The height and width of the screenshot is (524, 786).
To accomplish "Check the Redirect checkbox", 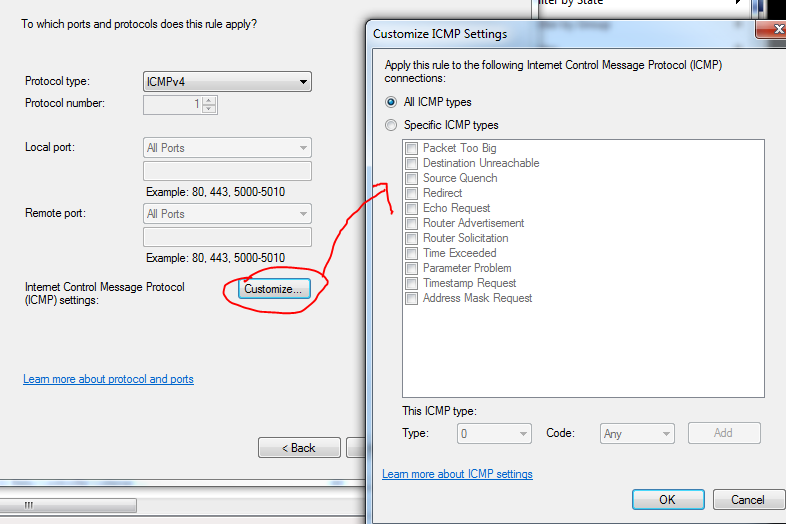I will tap(411, 193).
